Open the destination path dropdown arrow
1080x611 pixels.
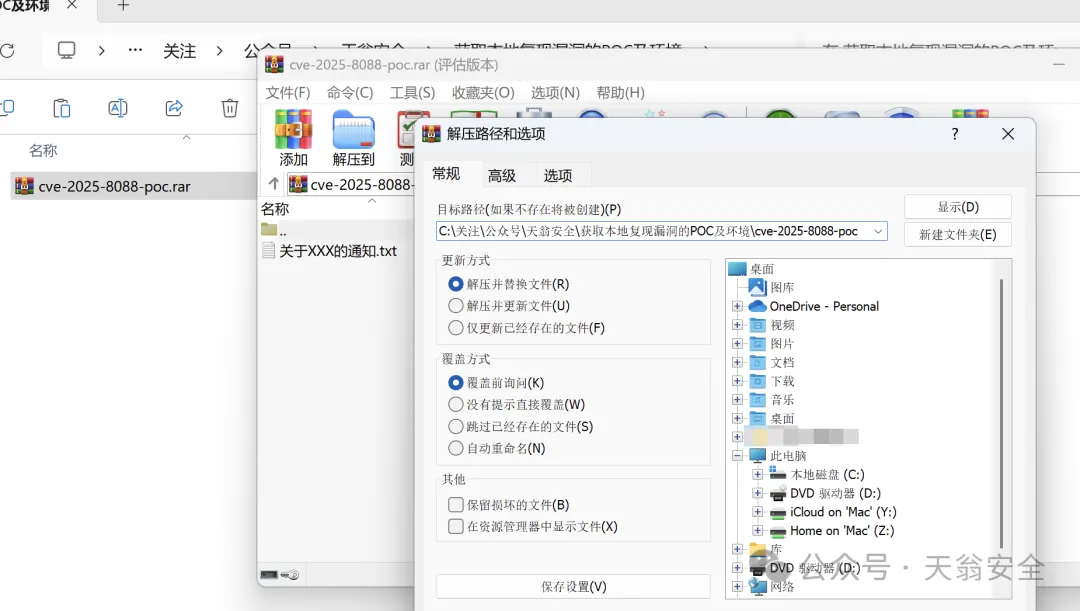(878, 231)
